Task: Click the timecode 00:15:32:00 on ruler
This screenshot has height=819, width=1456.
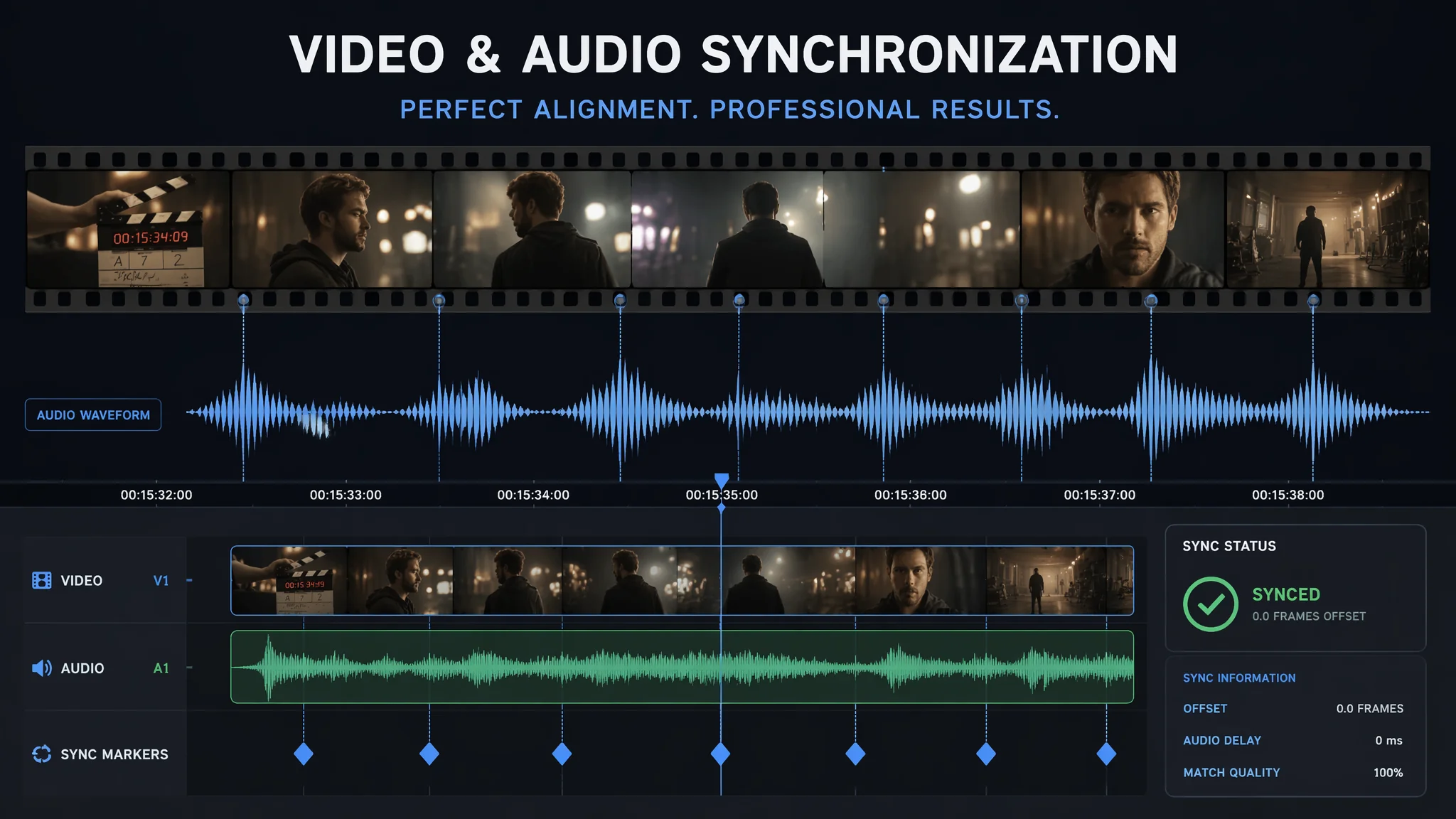Action: point(156,495)
